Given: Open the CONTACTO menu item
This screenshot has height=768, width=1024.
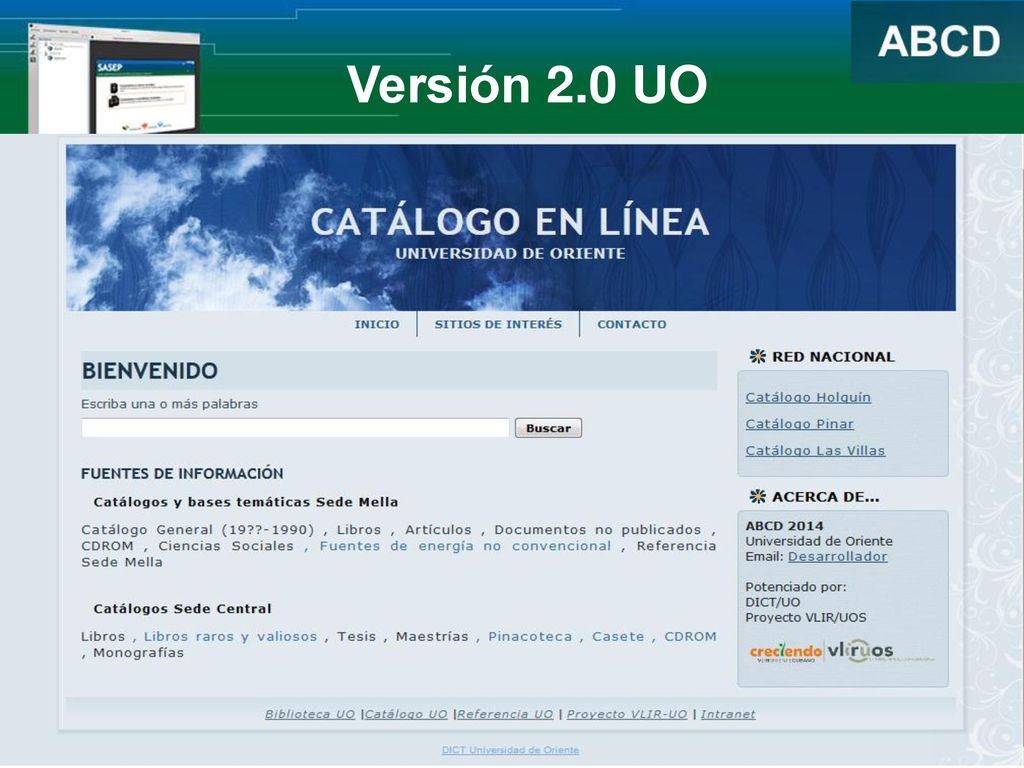Looking at the screenshot, I should (632, 325).
